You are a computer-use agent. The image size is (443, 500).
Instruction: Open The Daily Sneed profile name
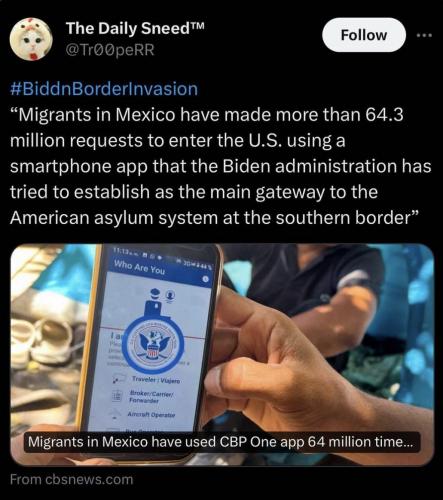(x=135, y=28)
